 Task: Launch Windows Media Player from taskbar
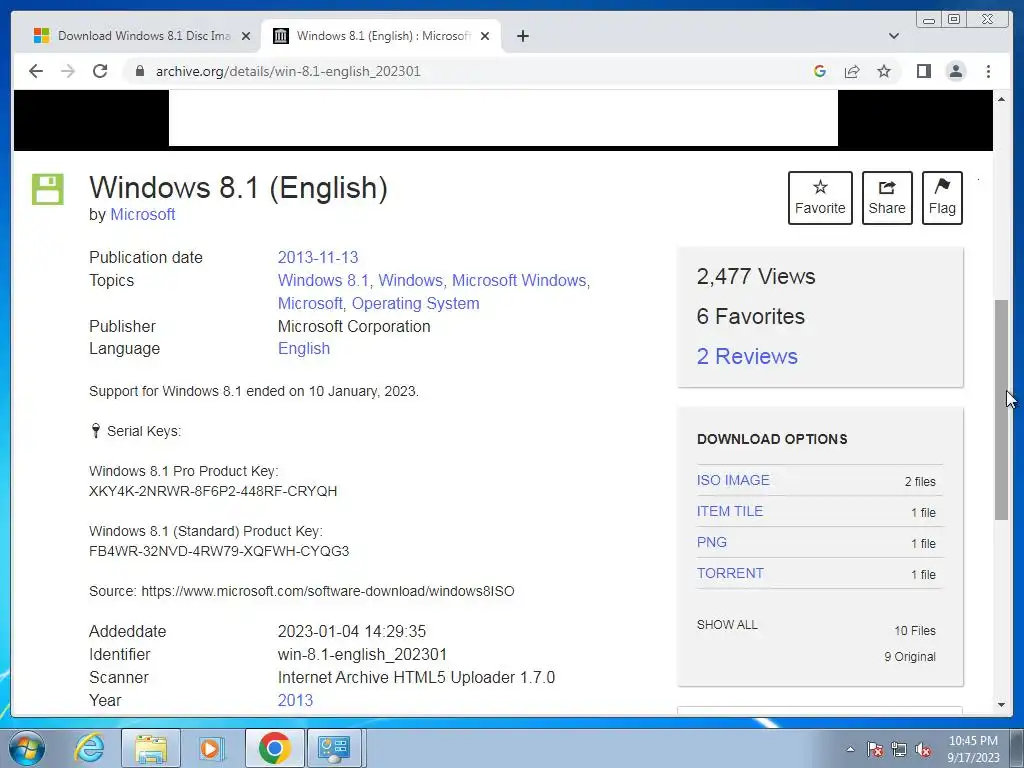[x=211, y=748]
